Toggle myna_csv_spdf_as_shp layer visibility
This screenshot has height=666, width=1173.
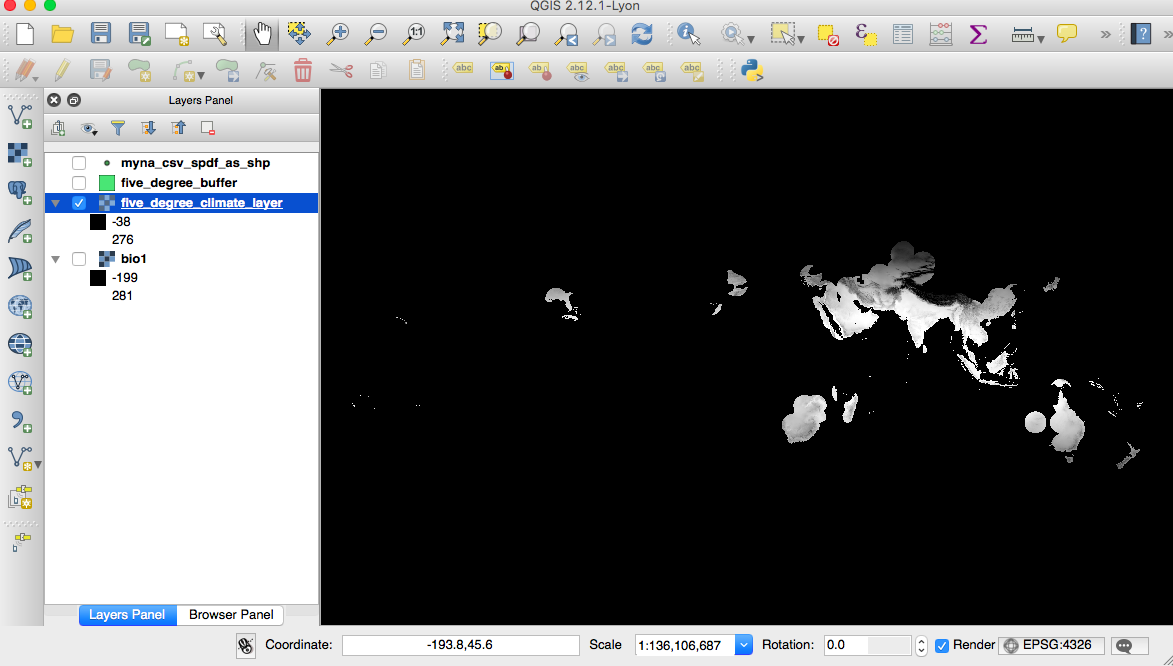79,163
